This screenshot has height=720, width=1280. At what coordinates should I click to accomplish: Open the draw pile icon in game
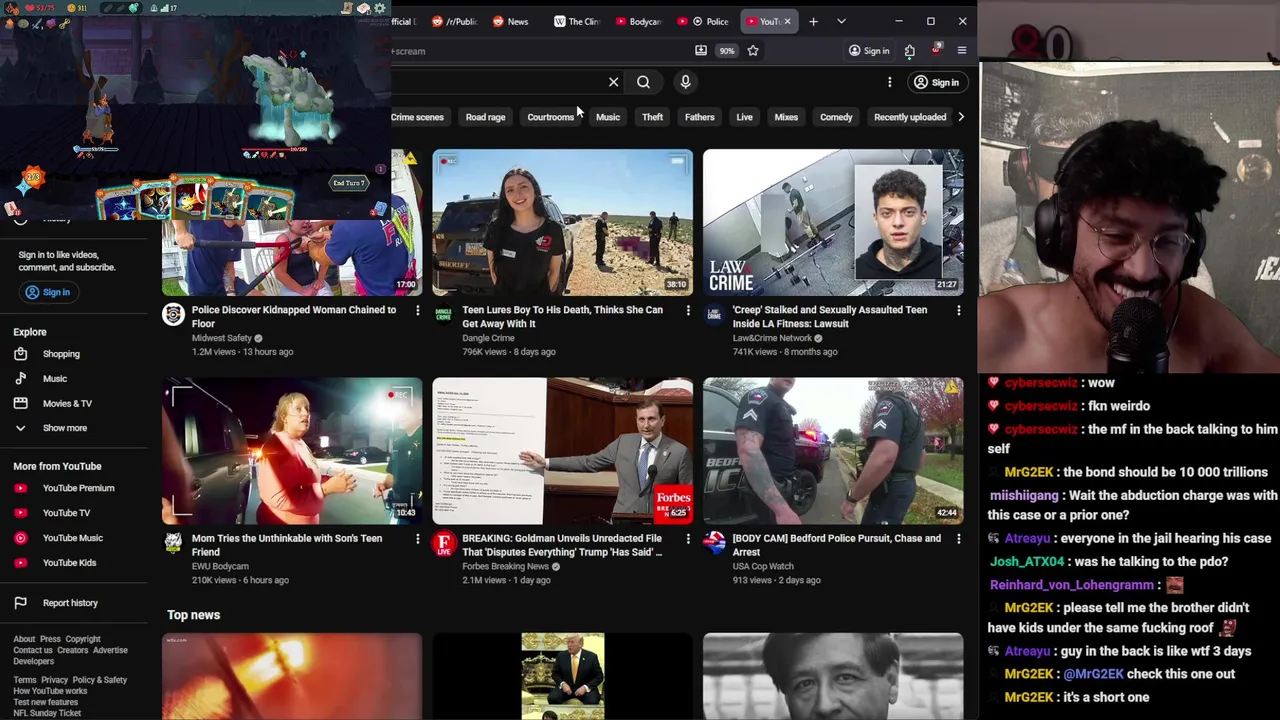pos(12,208)
